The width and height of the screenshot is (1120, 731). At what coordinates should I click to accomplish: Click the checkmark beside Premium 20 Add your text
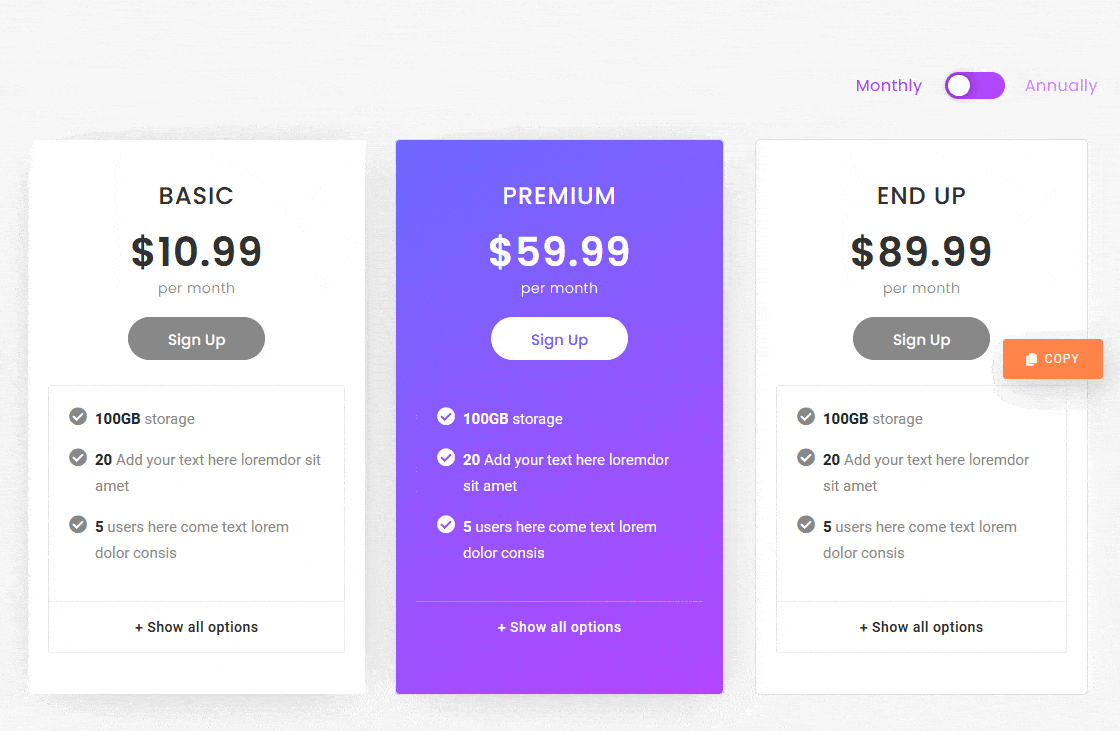pyautogui.click(x=446, y=457)
